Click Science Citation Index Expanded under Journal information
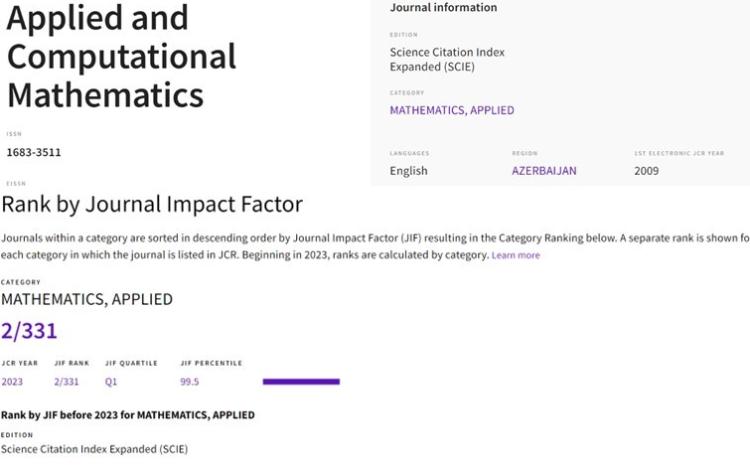 pos(447,59)
